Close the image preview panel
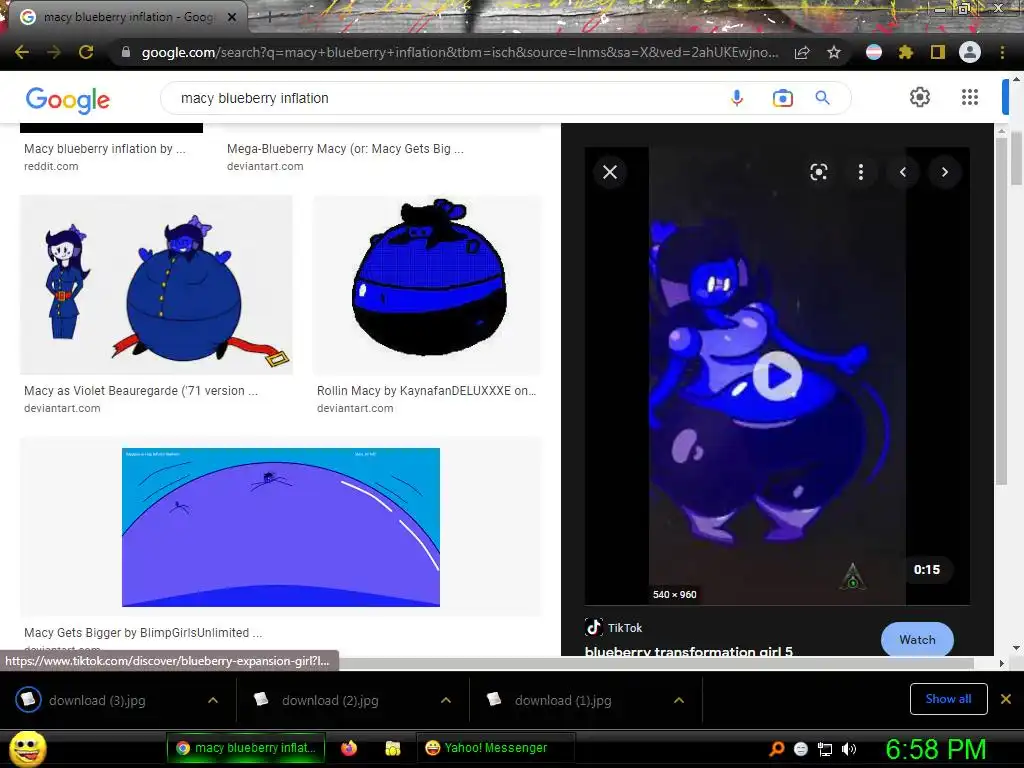Viewport: 1024px width, 768px height. (x=610, y=172)
